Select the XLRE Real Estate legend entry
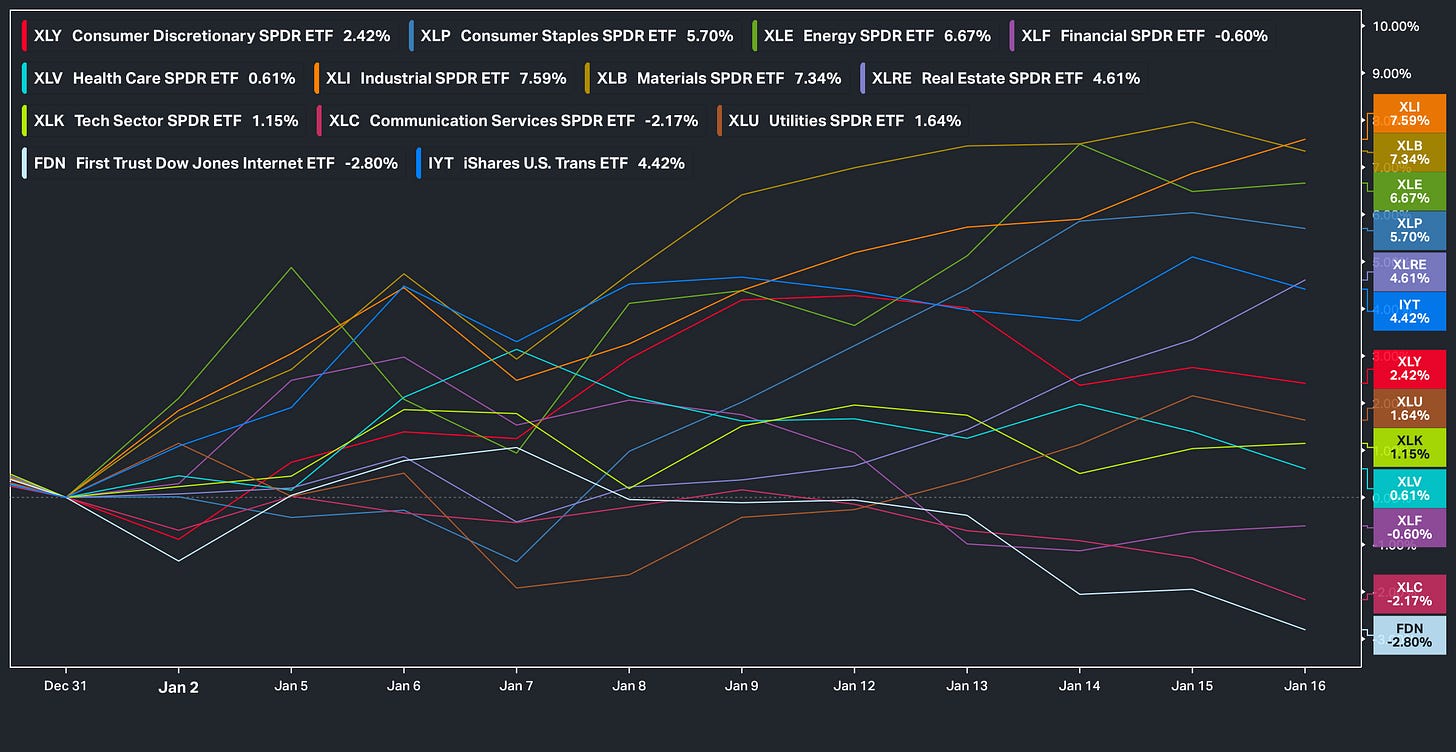 coord(1001,78)
